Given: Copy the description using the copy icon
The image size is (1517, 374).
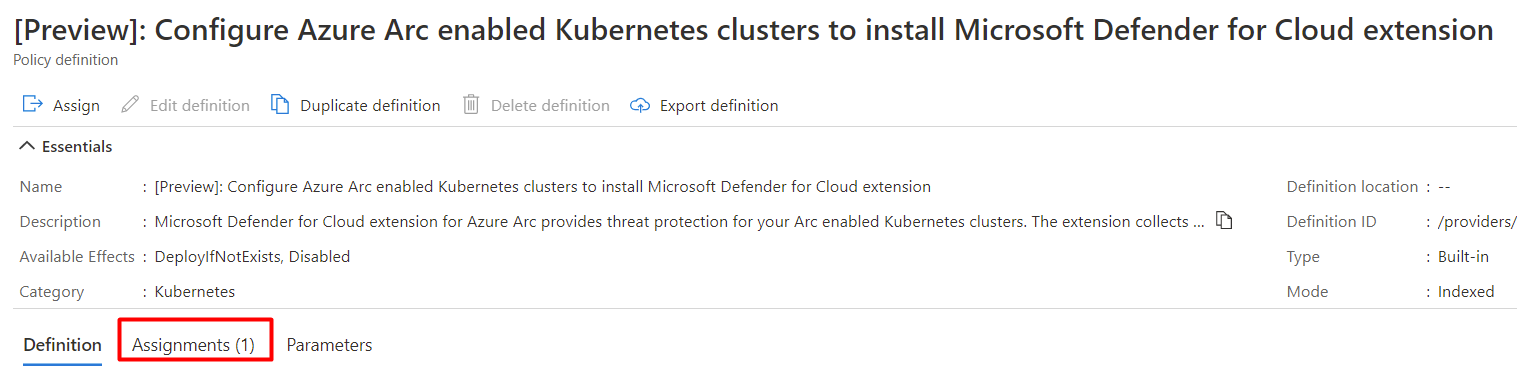Looking at the screenshot, I should (x=1224, y=221).
